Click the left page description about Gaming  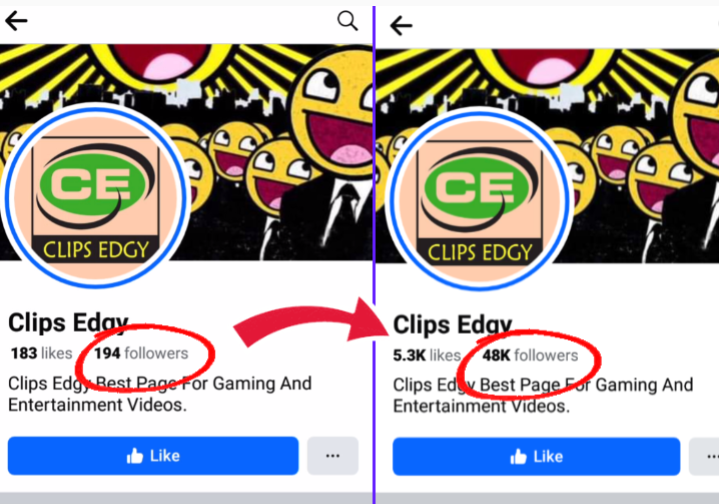tap(160, 394)
